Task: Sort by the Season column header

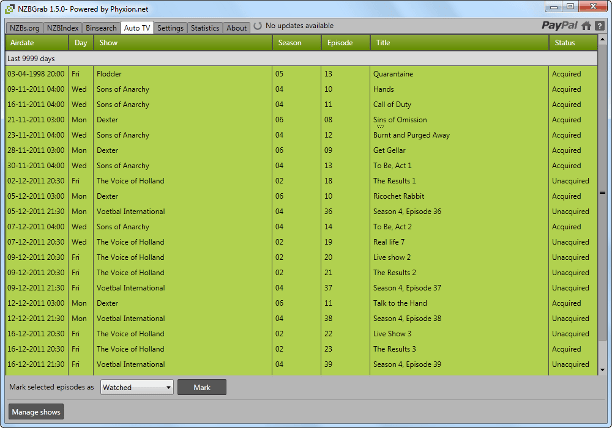Action: pyautogui.click(x=297, y=43)
